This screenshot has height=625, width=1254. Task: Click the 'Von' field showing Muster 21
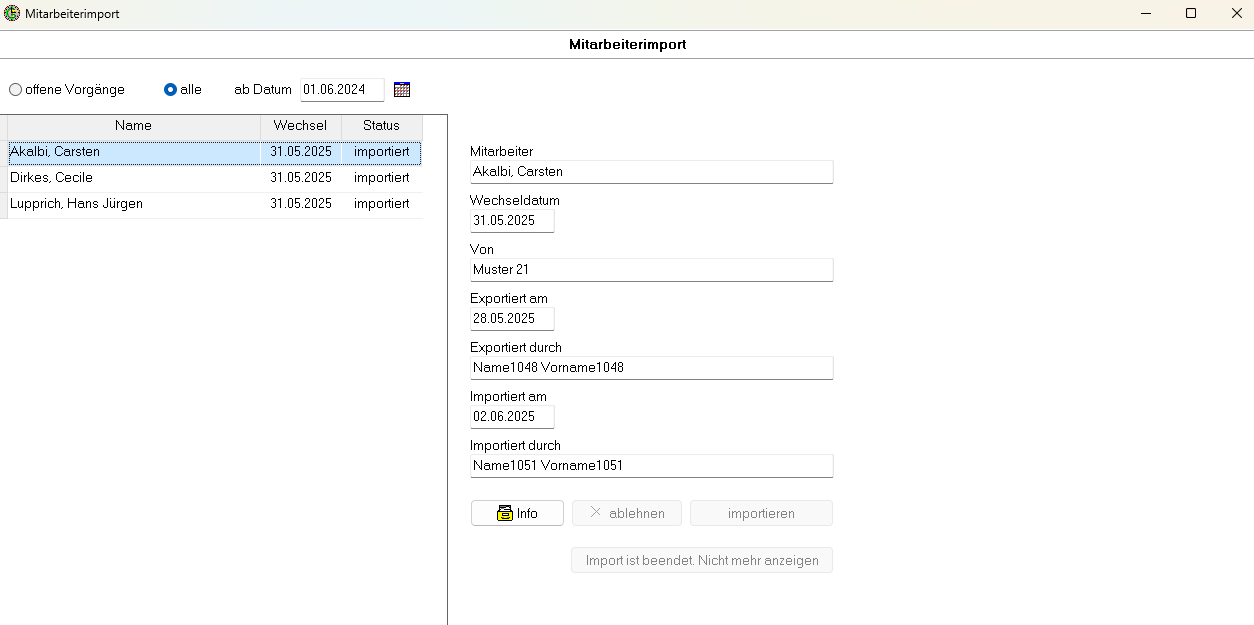coord(651,270)
